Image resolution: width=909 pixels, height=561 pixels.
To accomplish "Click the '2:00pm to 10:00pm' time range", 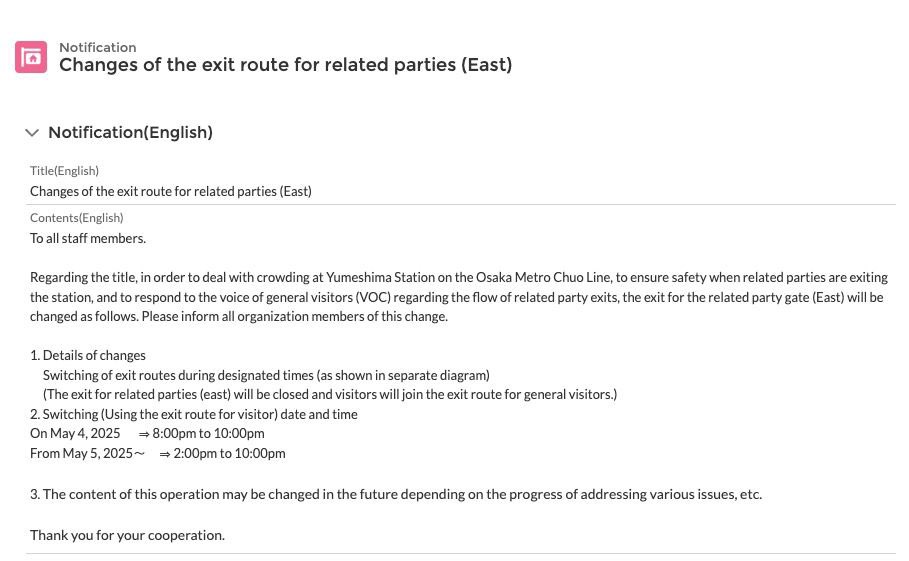I will click(229, 453).
